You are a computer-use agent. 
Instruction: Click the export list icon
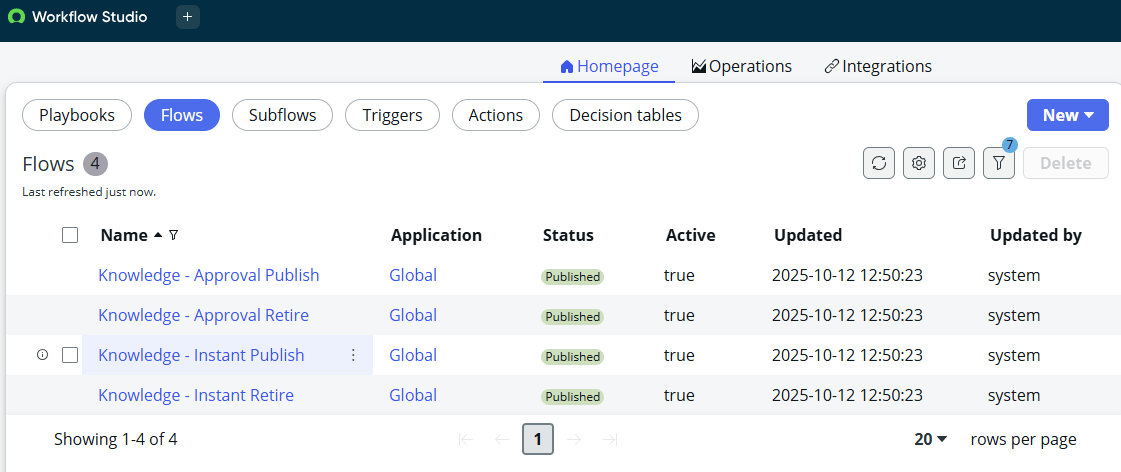(x=959, y=163)
